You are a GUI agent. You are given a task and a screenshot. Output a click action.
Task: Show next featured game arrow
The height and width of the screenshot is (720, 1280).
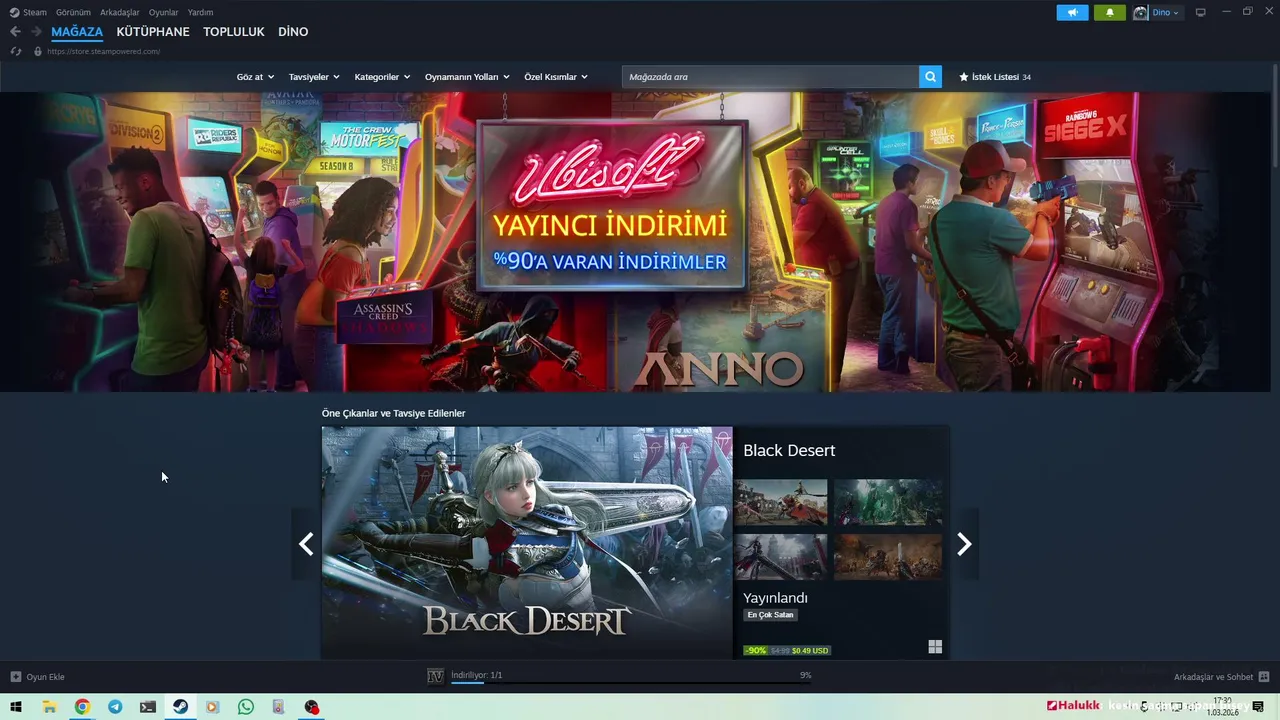click(964, 544)
